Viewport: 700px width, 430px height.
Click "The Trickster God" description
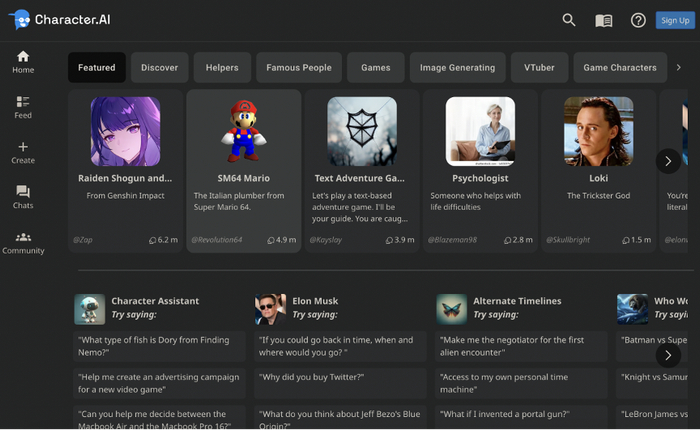click(599, 196)
